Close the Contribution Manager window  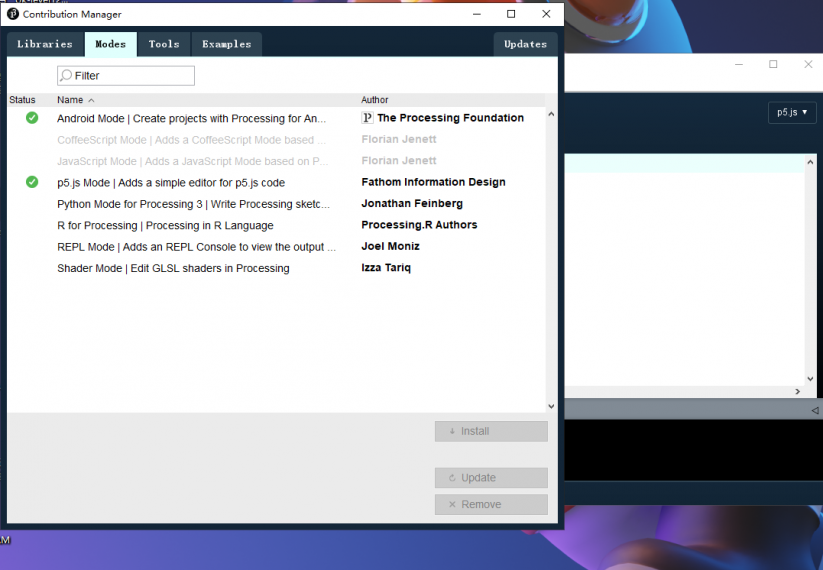546,14
